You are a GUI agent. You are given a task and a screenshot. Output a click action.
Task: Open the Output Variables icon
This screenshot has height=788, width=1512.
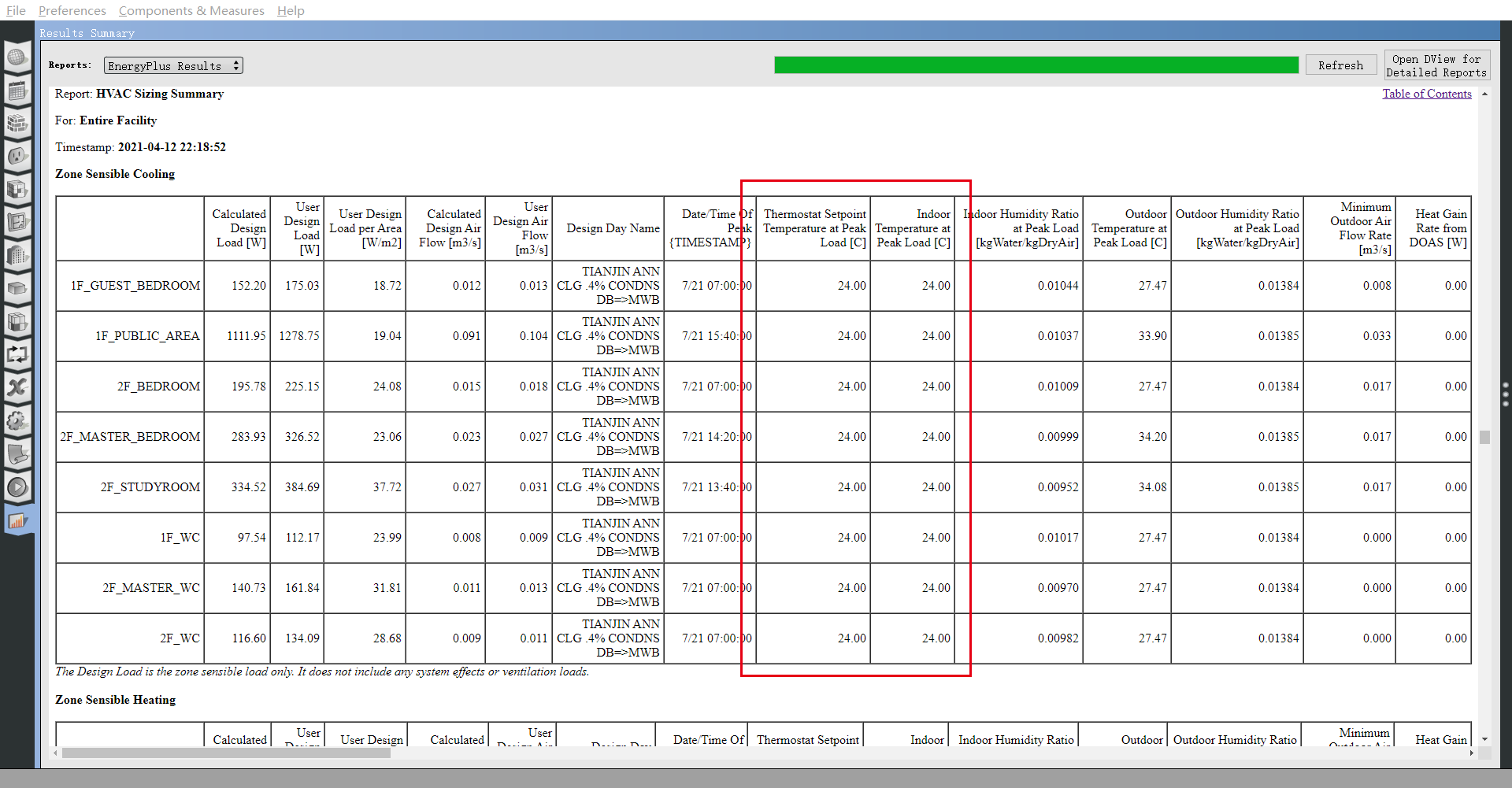pyautogui.click(x=17, y=388)
